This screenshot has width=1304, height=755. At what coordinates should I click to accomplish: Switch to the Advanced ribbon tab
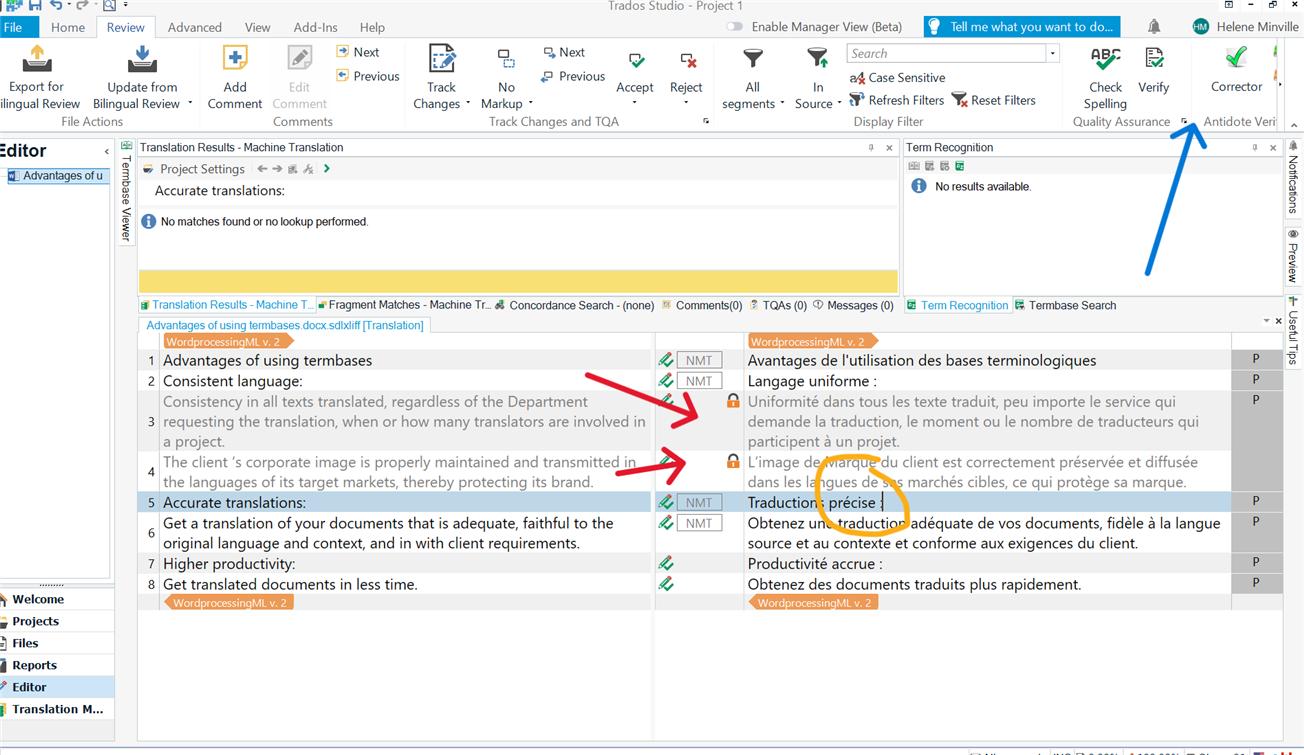coord(194,27)
